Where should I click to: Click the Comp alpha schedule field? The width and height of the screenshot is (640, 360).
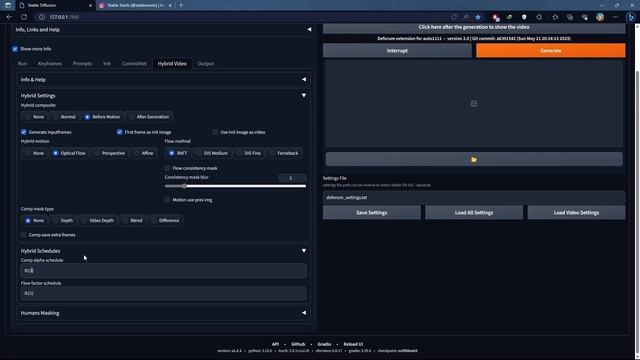163,271
